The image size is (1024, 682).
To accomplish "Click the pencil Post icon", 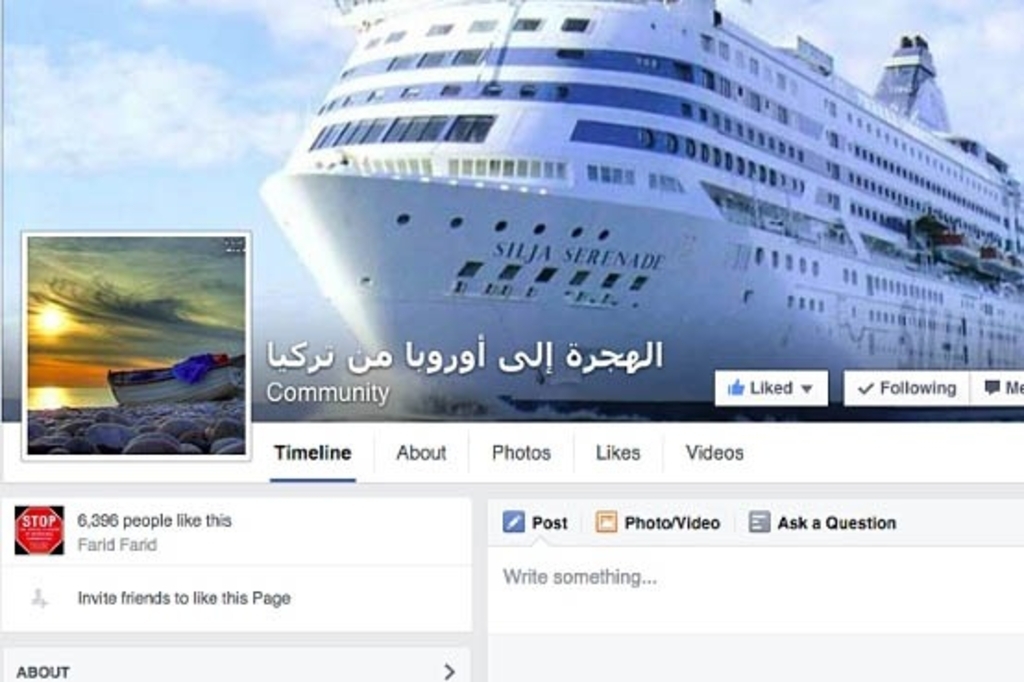I will (513, 522).
